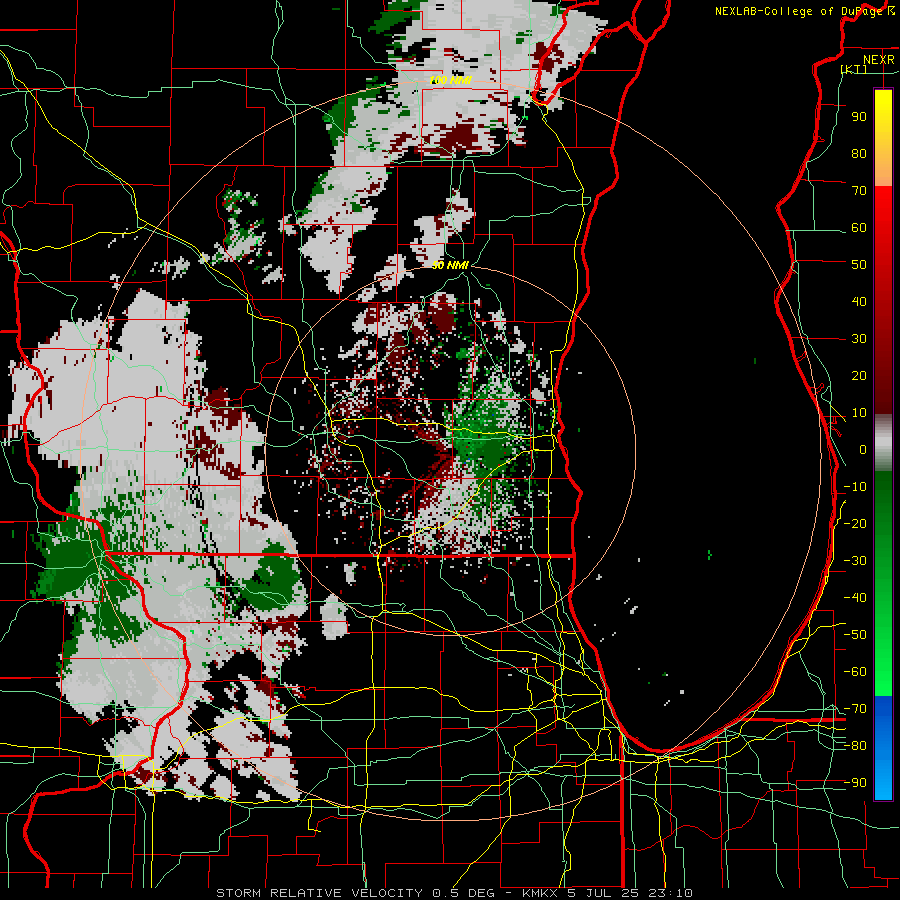Select the 40 value on velocity scale
The image size is (900, 900).
[x=859, y=302]
